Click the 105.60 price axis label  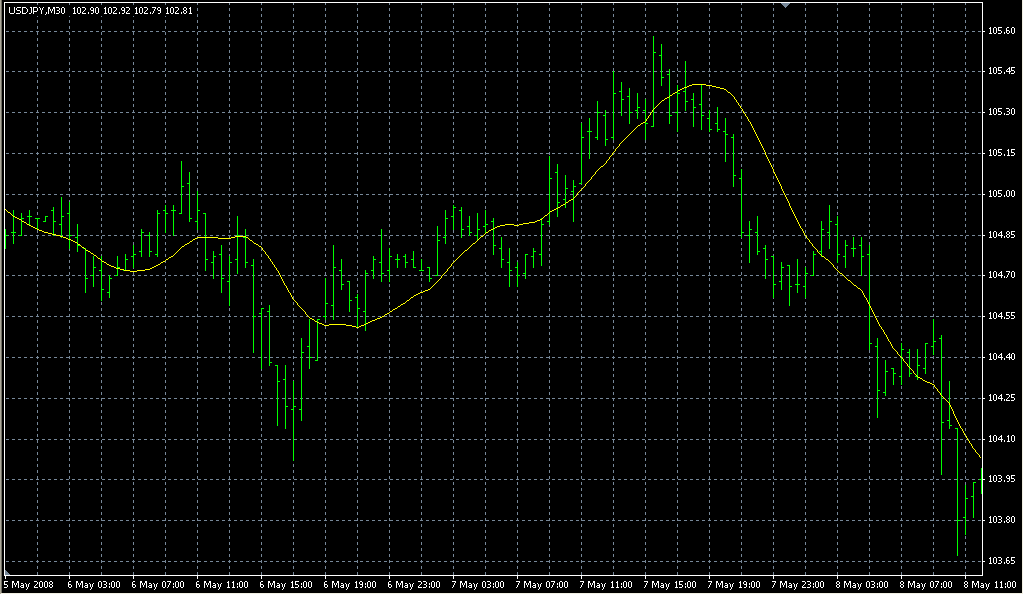coord(1002,31)
